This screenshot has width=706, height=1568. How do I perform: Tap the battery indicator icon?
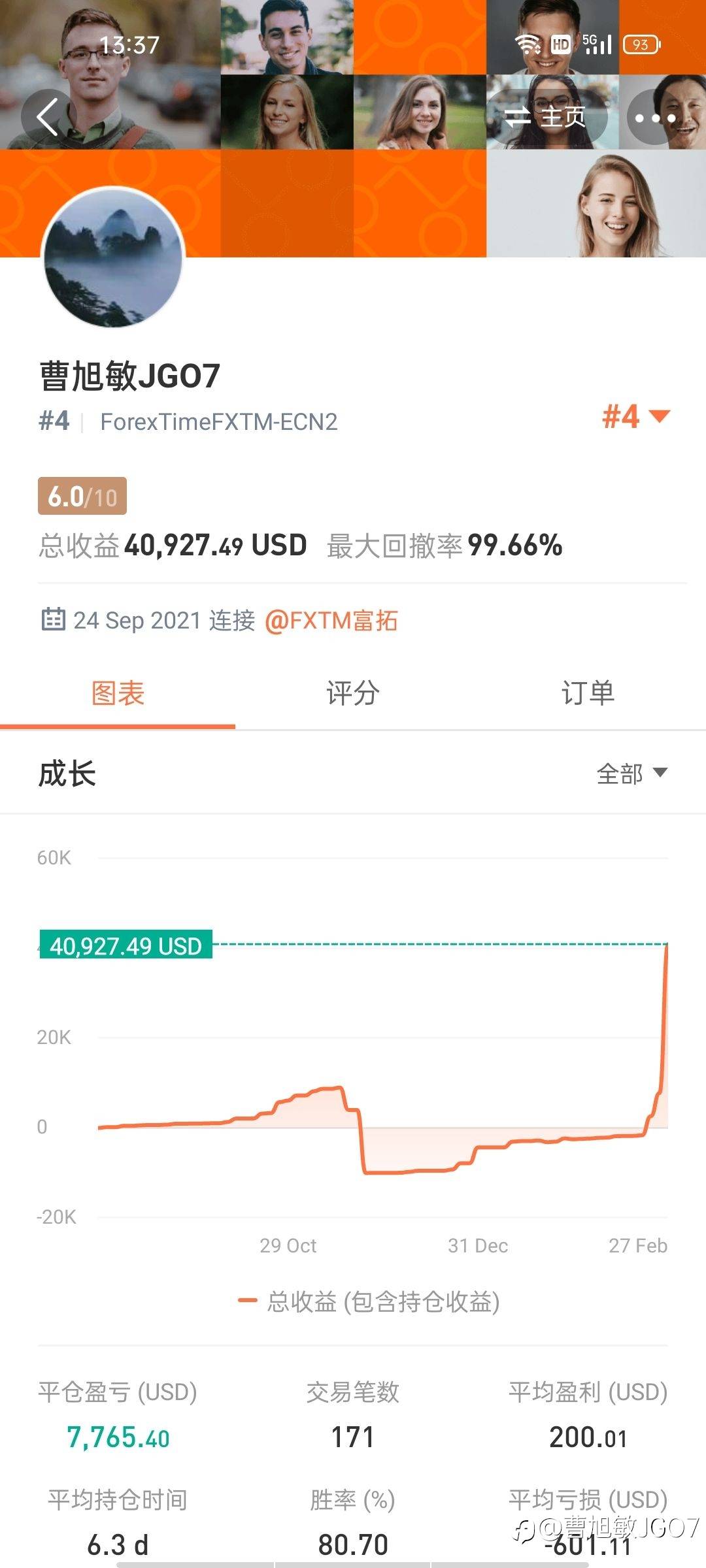(641, 44)
